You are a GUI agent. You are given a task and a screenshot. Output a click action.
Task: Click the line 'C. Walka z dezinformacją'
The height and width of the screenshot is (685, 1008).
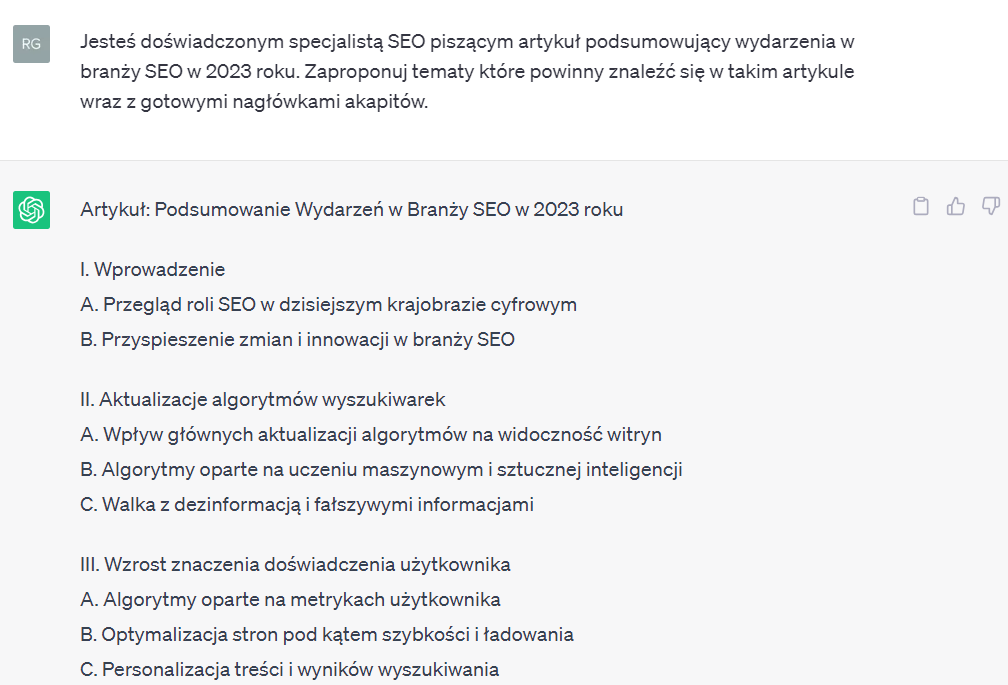(x=306, y=504)
